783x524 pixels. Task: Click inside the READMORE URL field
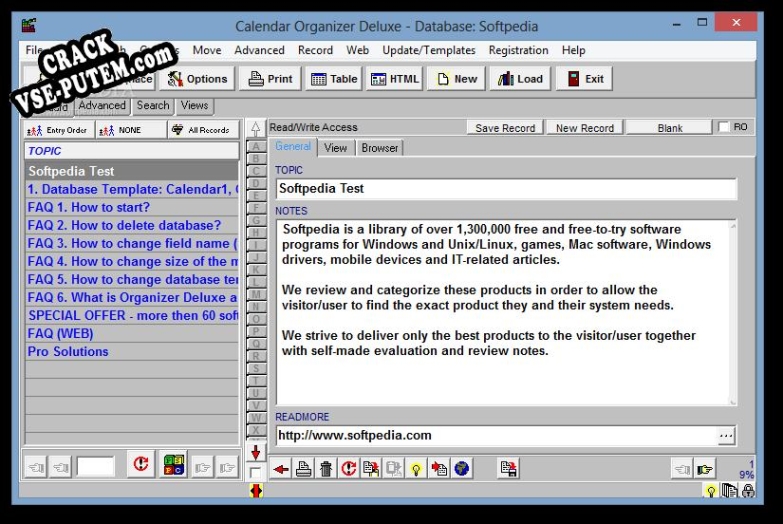point(497,436)
